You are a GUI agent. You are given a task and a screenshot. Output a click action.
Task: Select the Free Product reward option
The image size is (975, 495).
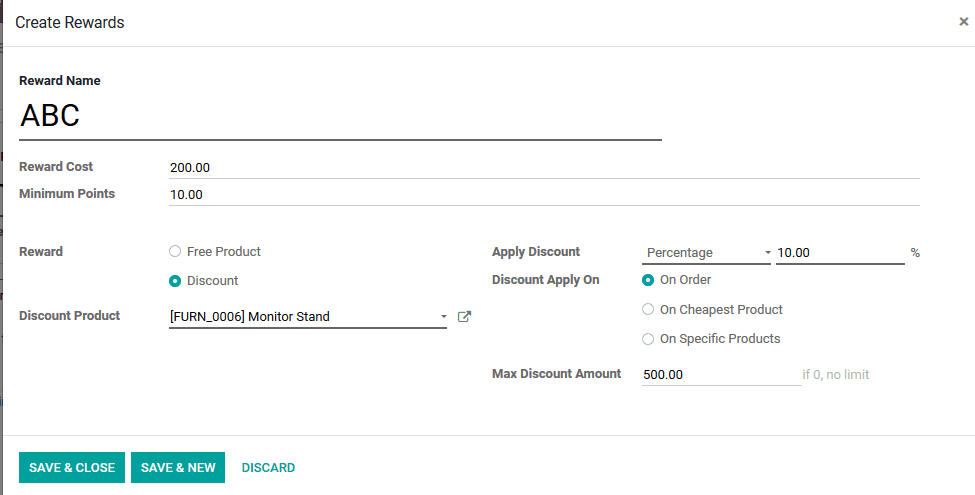point(175,252)
